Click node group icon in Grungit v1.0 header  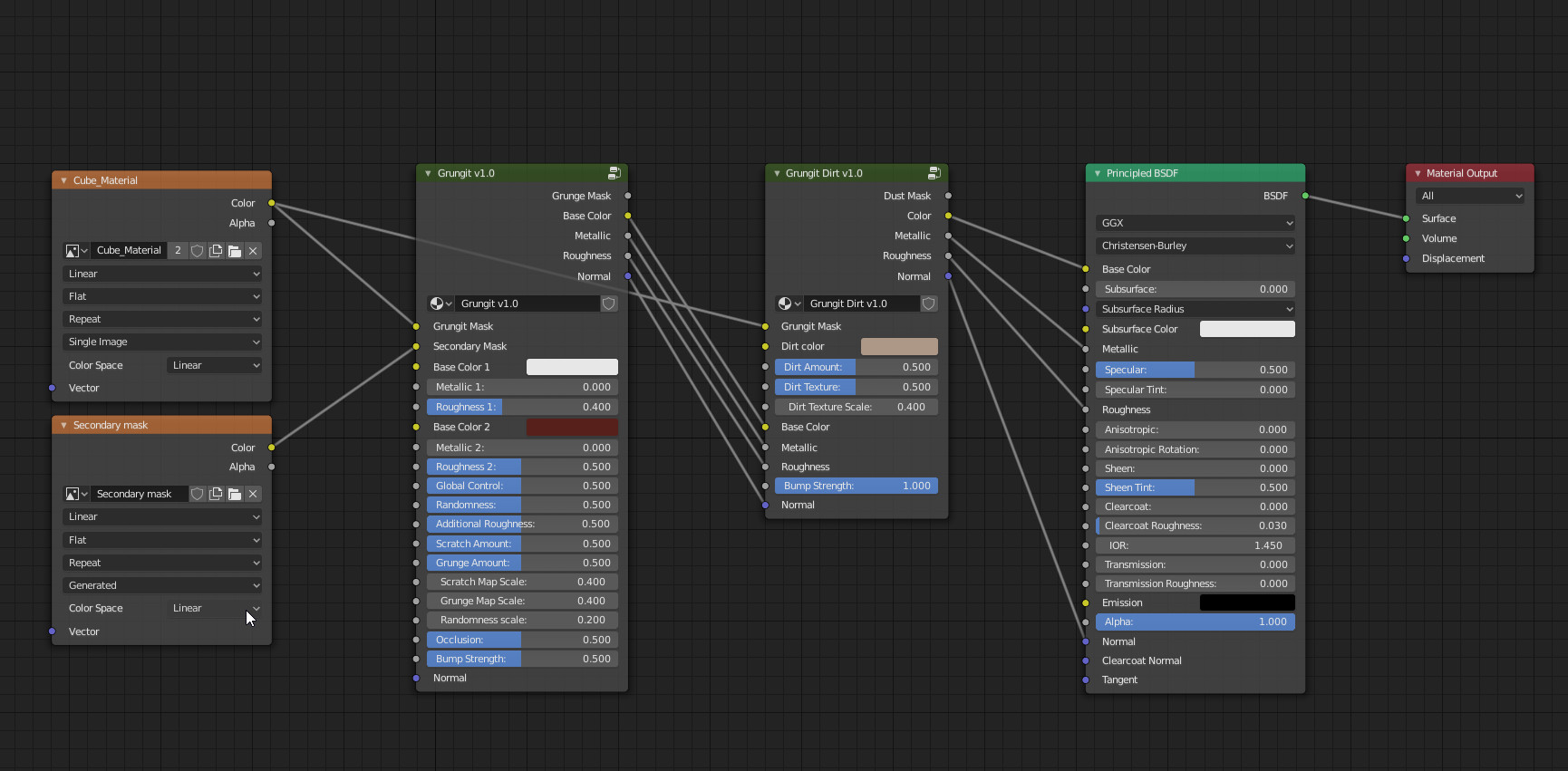614,173
